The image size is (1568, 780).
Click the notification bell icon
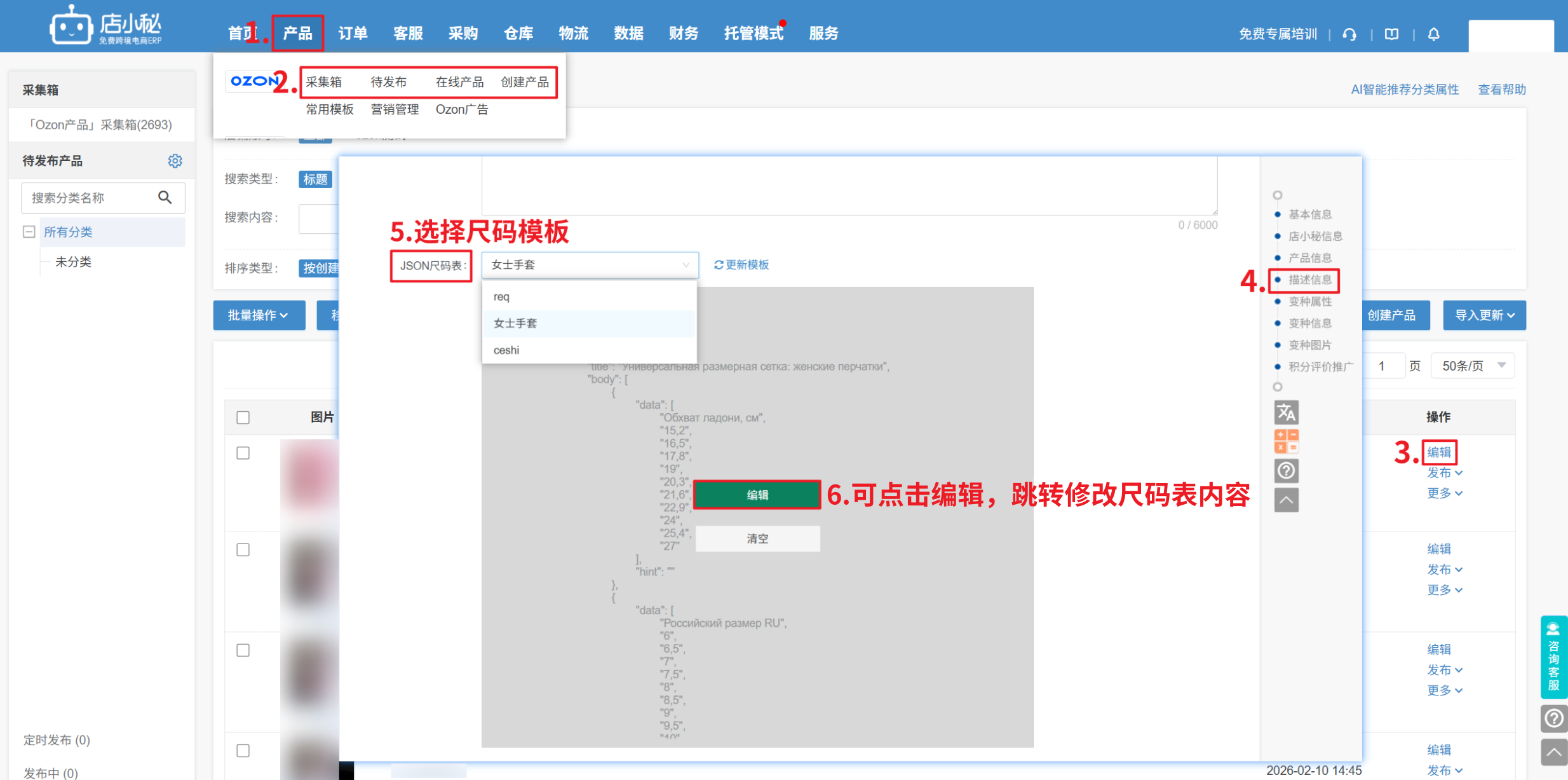tap(1433, 34)
